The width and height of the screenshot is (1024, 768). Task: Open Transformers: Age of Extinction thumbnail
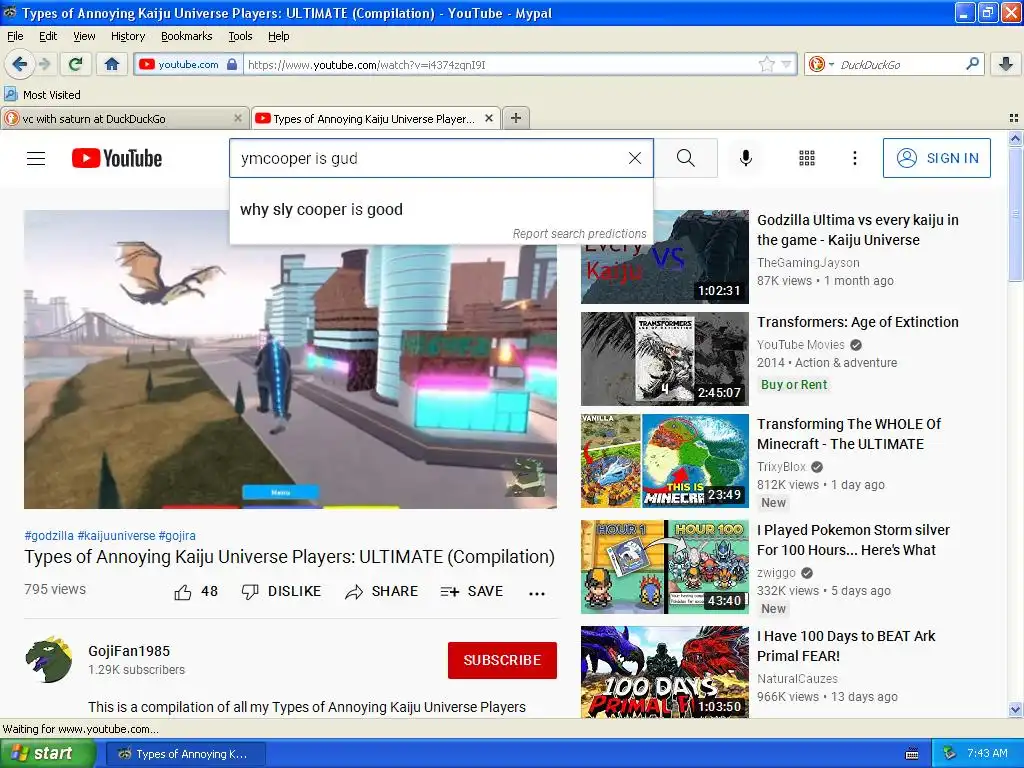(665, 359)
